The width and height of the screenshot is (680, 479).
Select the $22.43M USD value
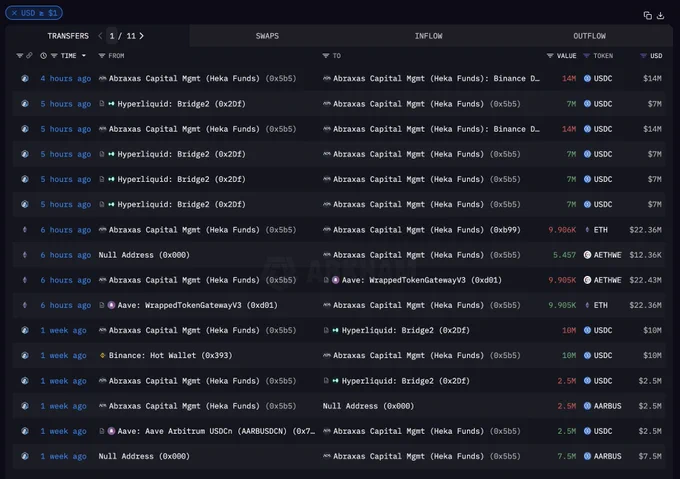(x=645, y=280)
